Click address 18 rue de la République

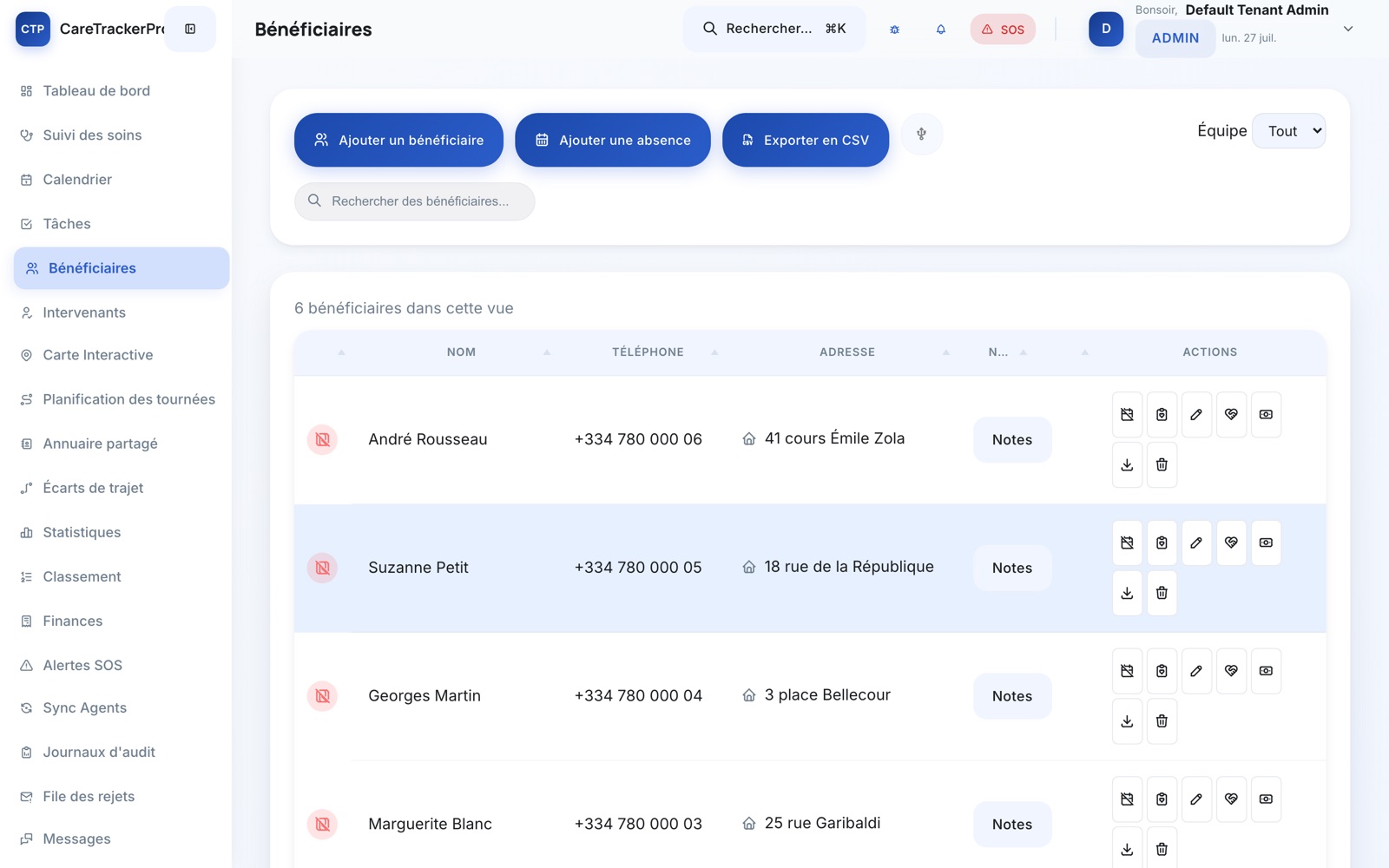pyautogui.click(x=849, y=567)
